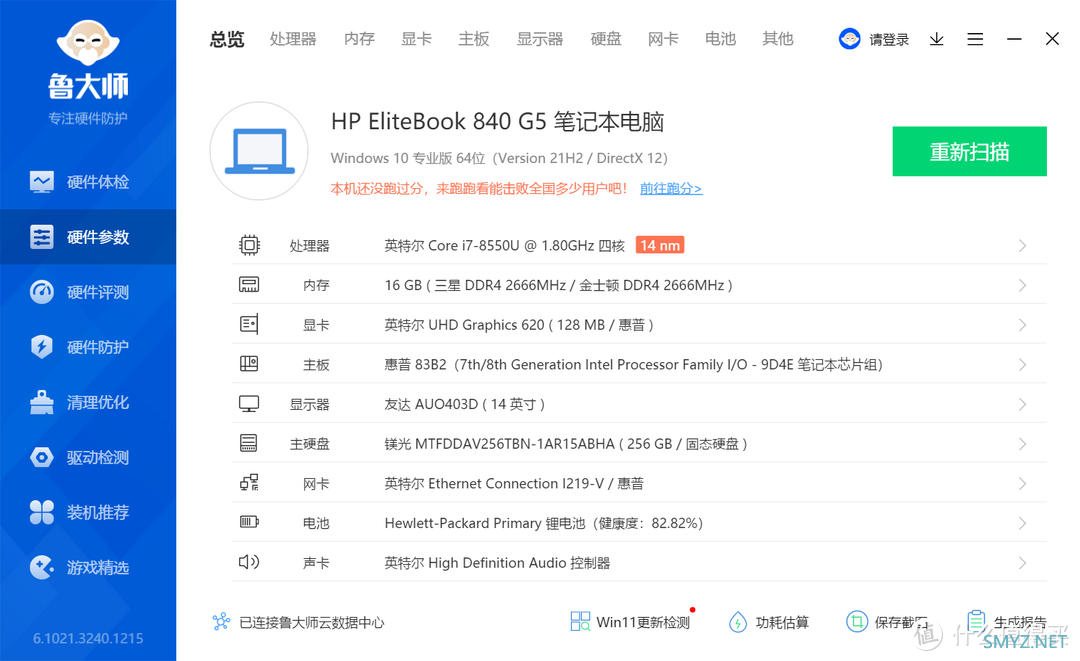The width and height of the screenshot is (1080, 661).
Task: Open 硬件评测 in the sidebar
Action: point(88,292)
